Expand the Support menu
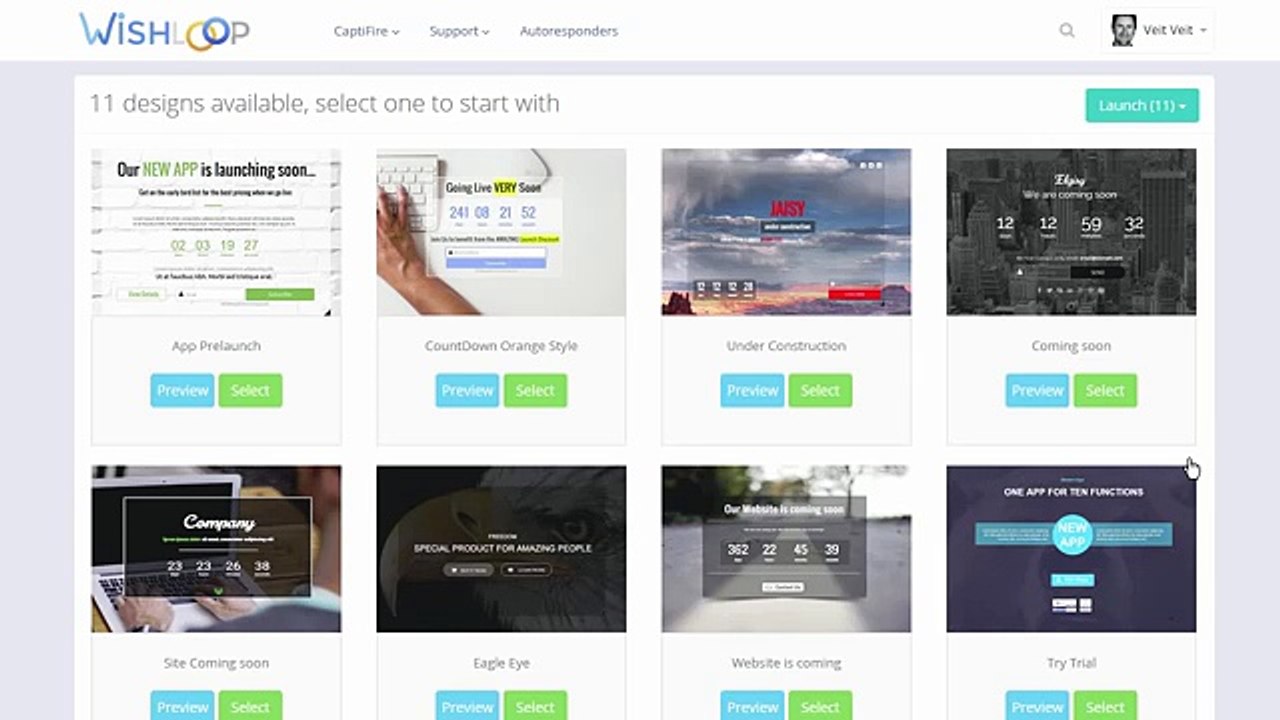The height and width of the screenshot is (720, 1280). [x=459, y=31]
